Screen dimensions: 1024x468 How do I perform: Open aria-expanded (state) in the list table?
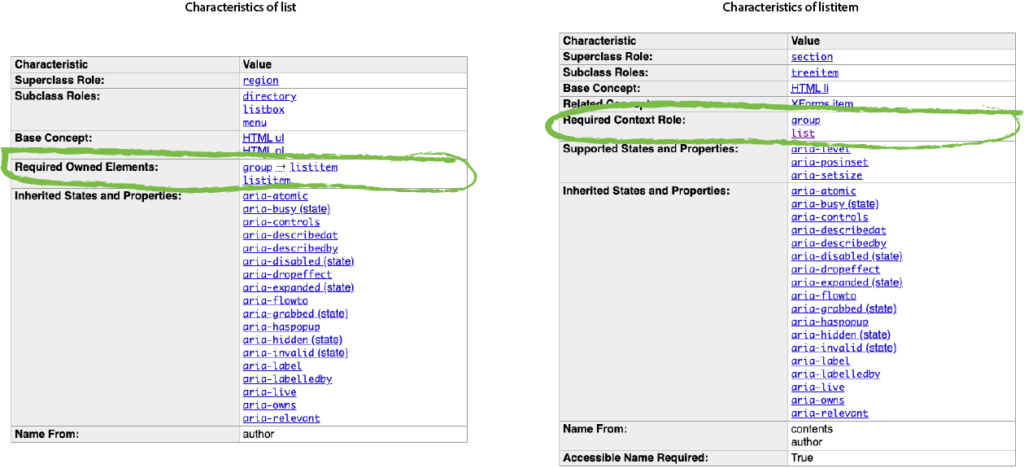pos(298,287)
